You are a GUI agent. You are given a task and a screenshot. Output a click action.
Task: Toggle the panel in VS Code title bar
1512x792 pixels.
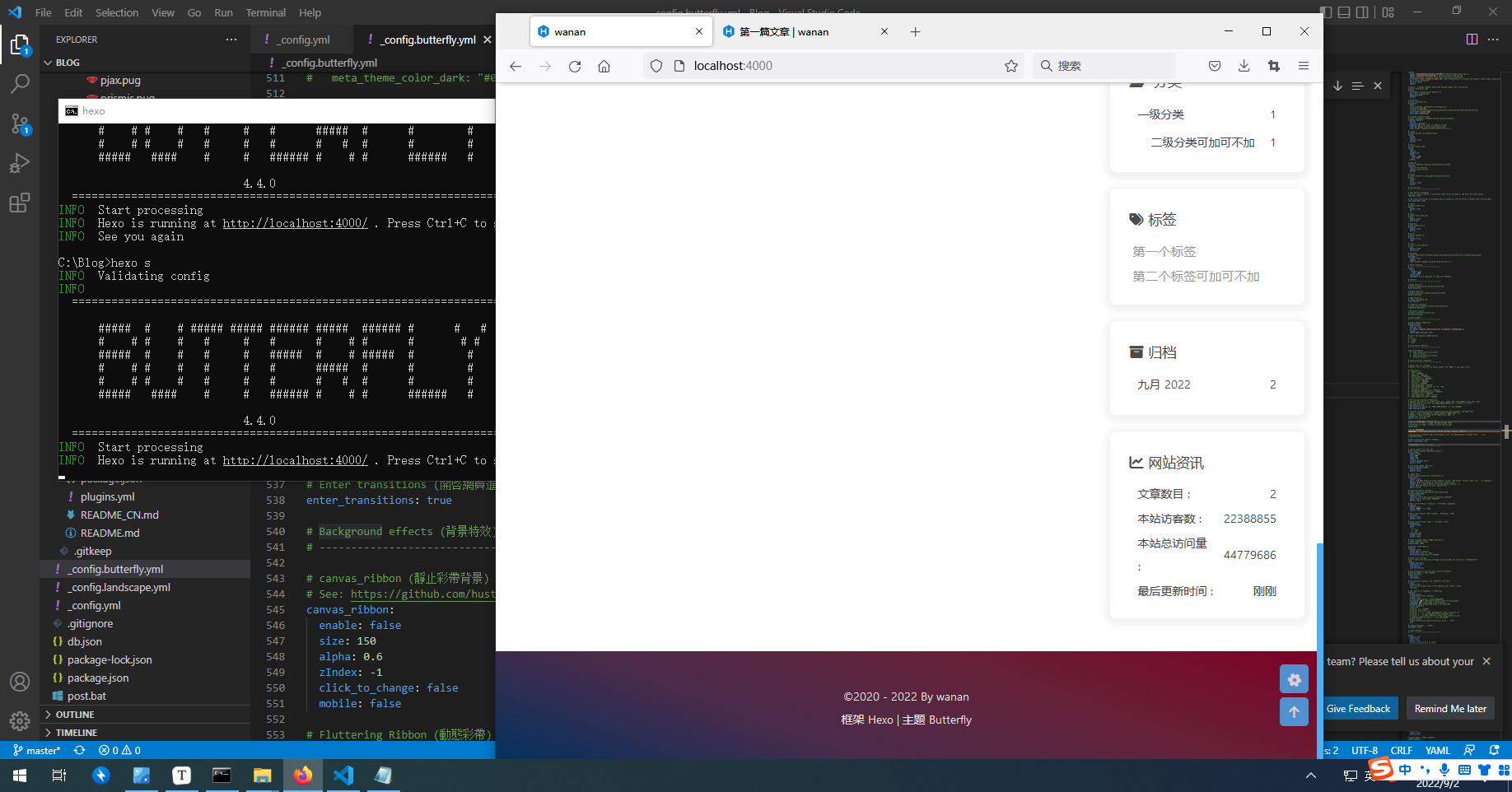click(1344, 12)
